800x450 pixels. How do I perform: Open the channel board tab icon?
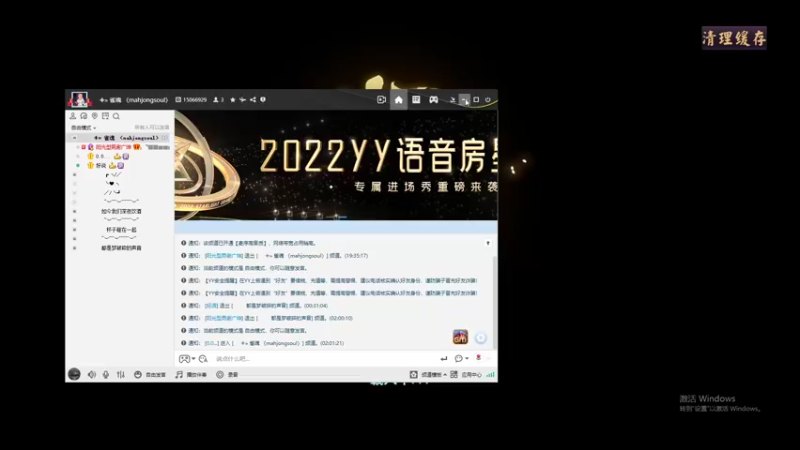tap(416, 99)
